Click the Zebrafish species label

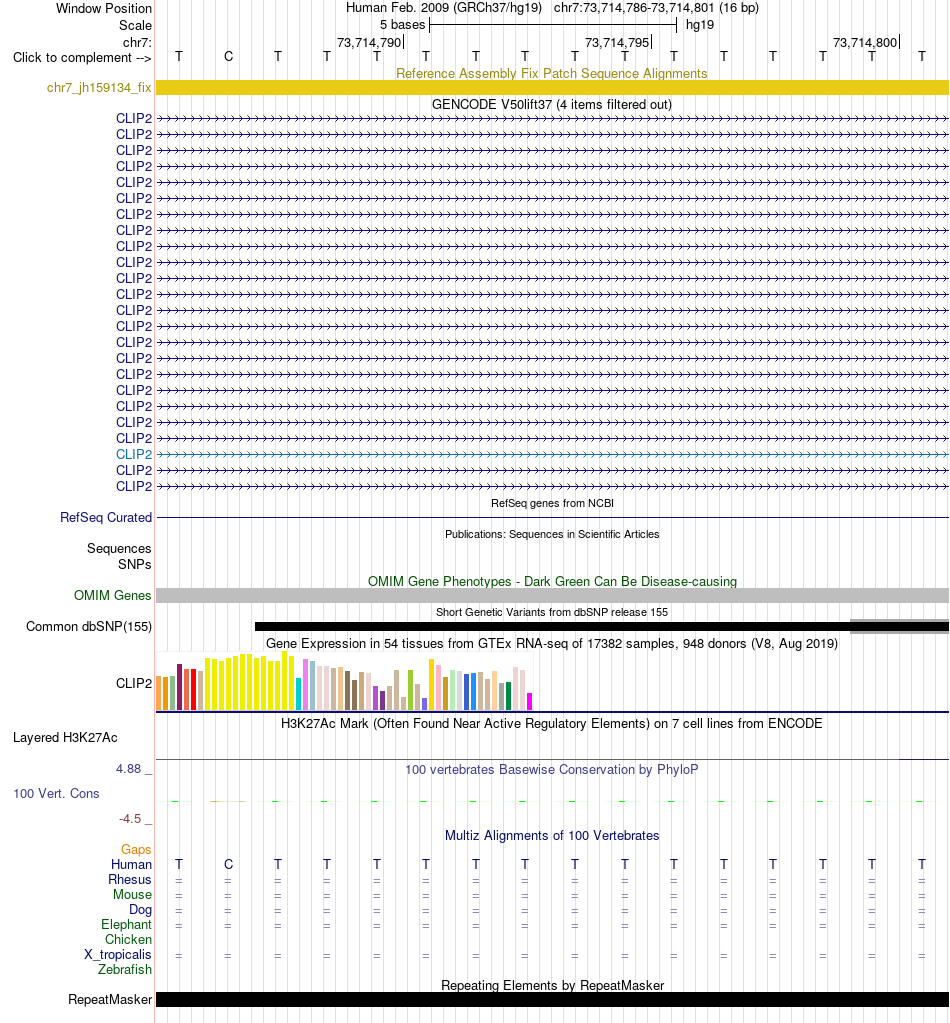[x=125, y=970]
